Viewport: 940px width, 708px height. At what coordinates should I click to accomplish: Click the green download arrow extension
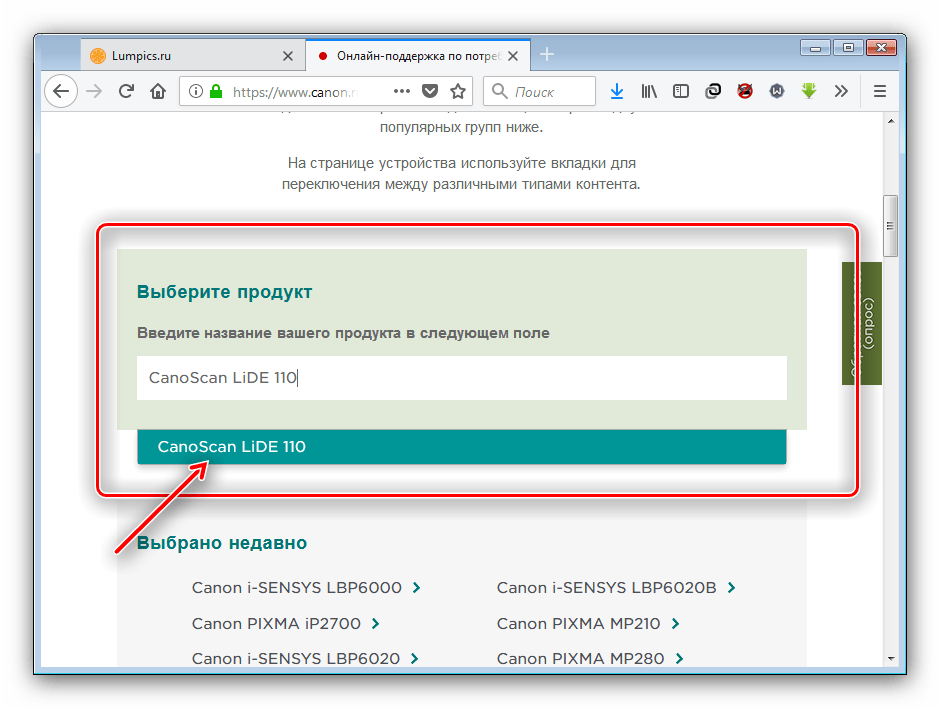tap(809, 91)
